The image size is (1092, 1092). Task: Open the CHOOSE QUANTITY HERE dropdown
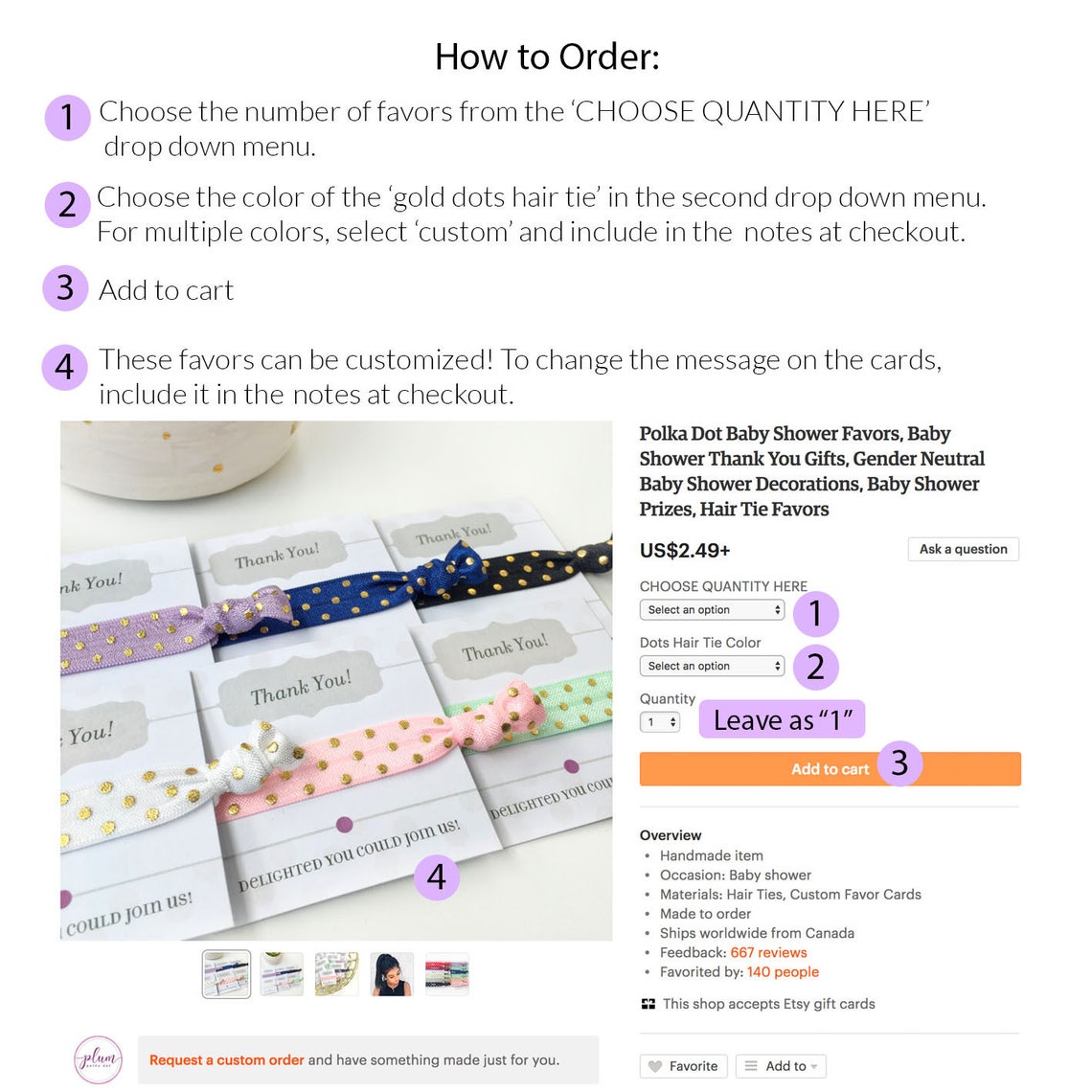(x=711, y=609)
